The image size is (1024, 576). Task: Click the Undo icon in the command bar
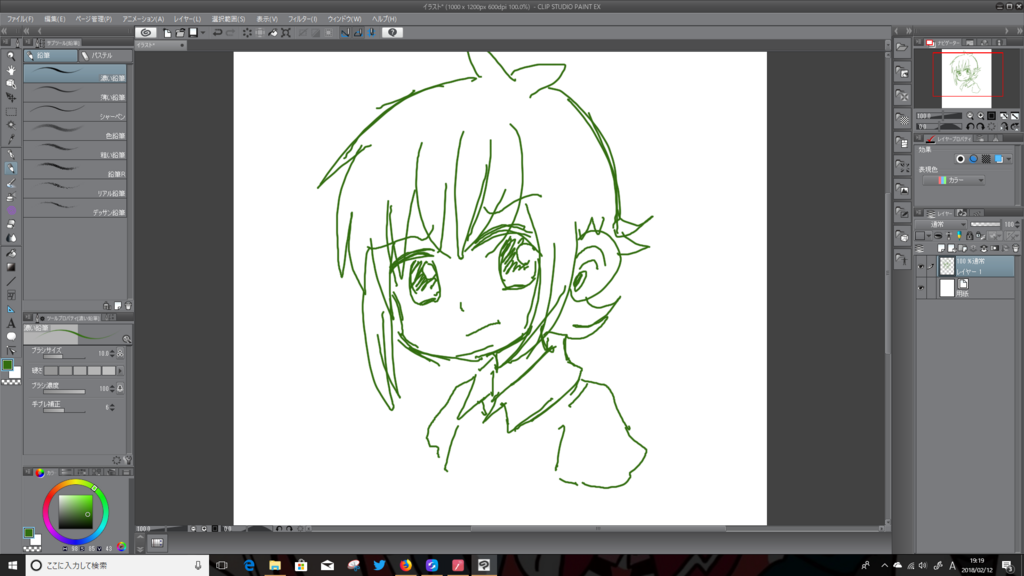[217, 32]
